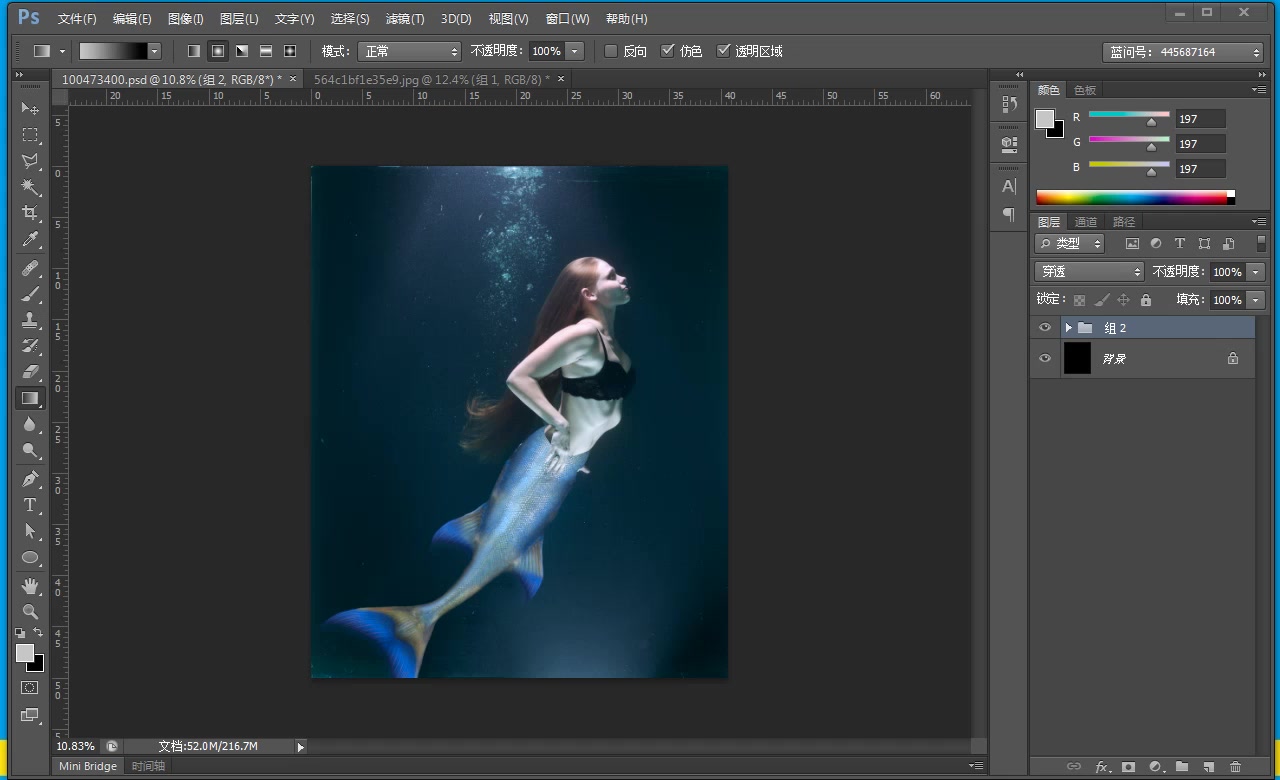Select the Eraser tool
Image resolution: width=1280 pixels, height=780 pixels.
[x=30, y=372]
